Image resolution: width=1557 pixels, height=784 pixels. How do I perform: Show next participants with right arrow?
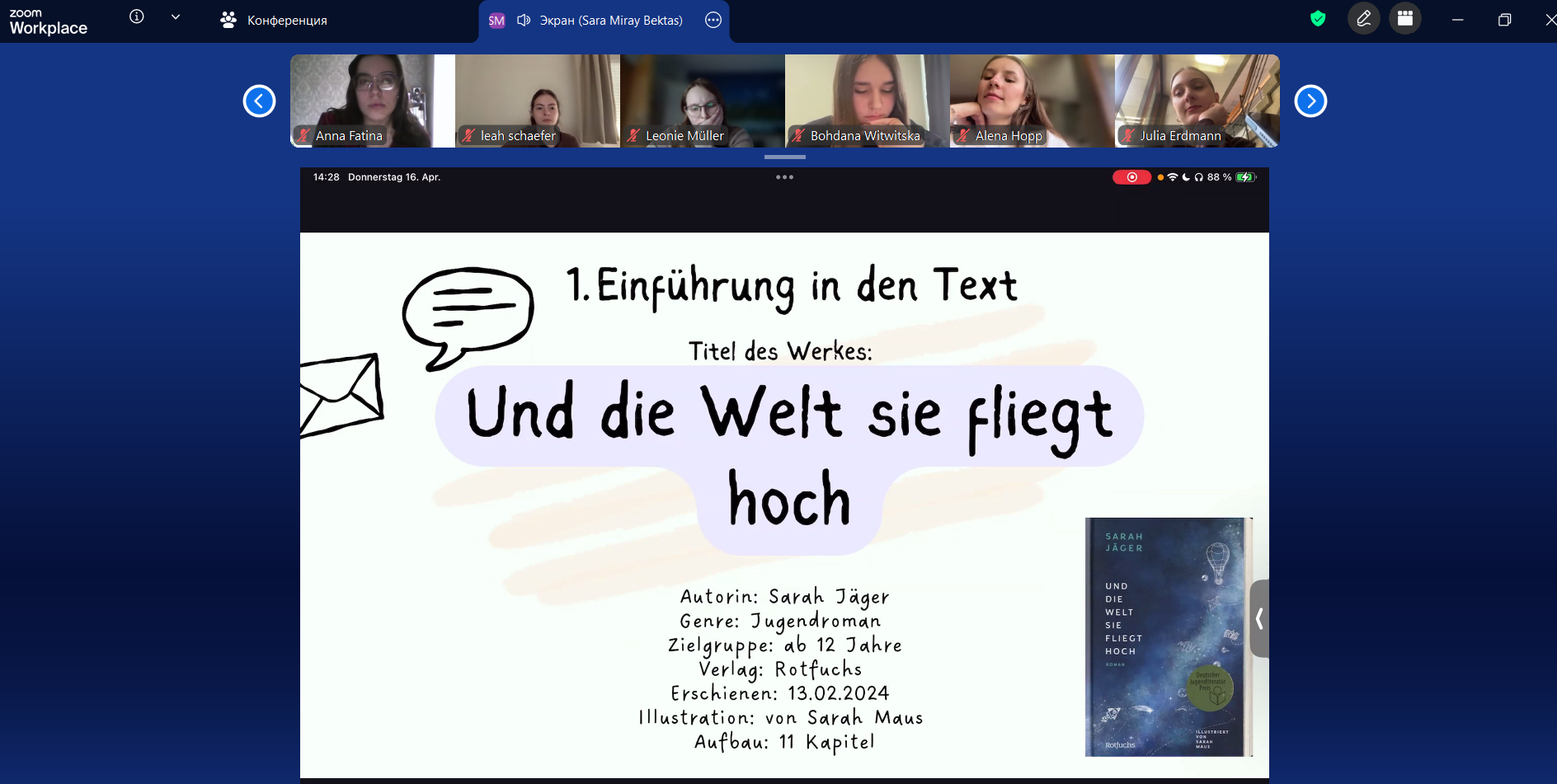(x=1310, y=101)
